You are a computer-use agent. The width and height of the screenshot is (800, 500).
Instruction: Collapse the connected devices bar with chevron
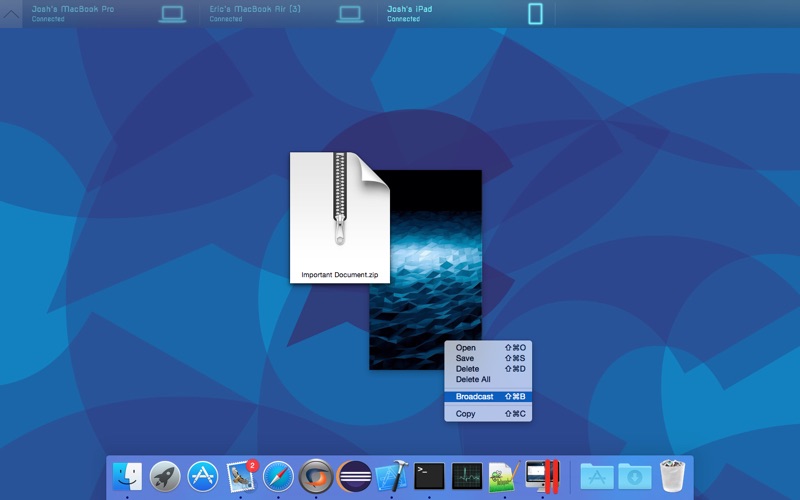[12, 14]
